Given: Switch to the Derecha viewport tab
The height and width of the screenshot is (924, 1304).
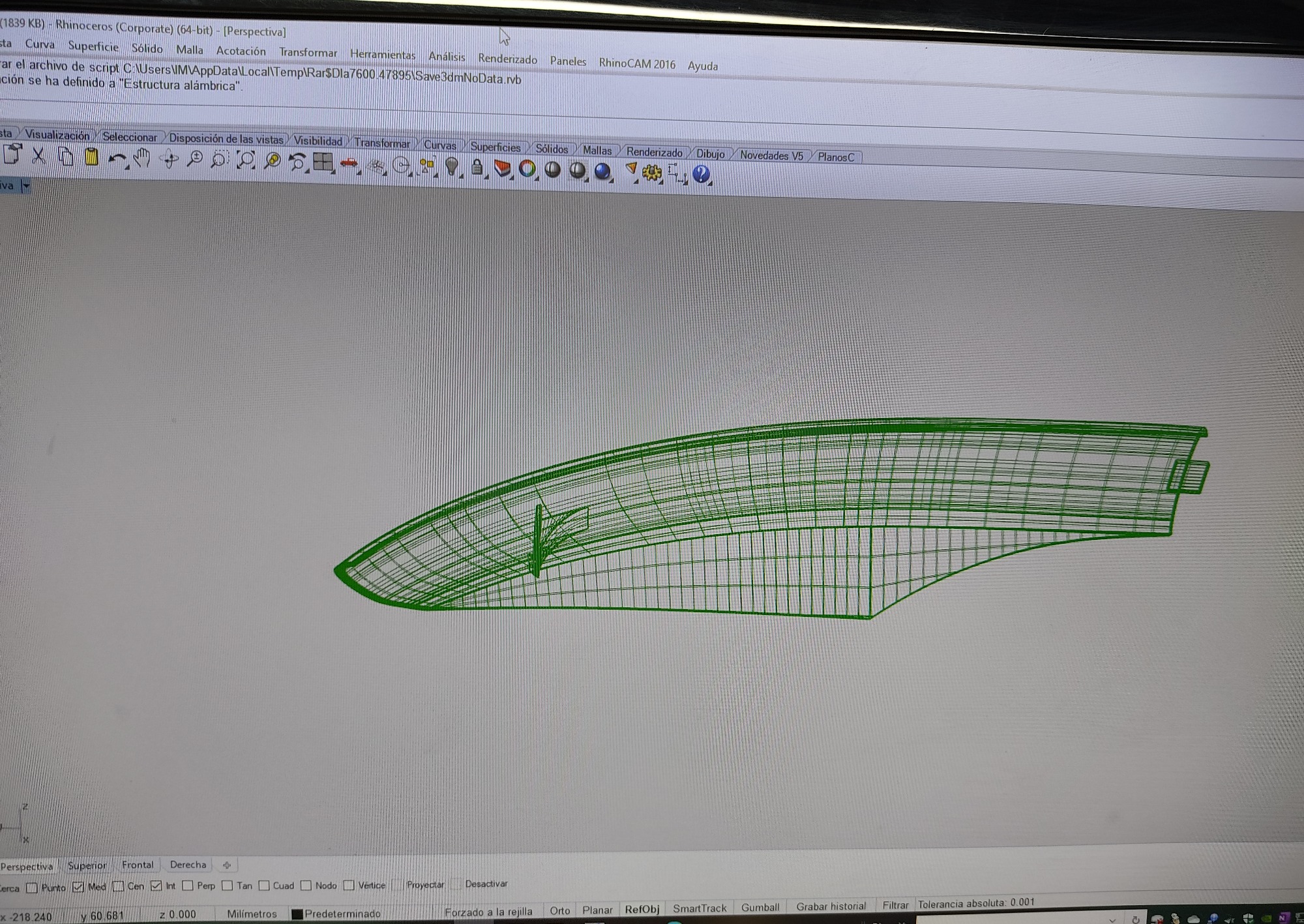Looking at the screenshot, I should point(188,865).
